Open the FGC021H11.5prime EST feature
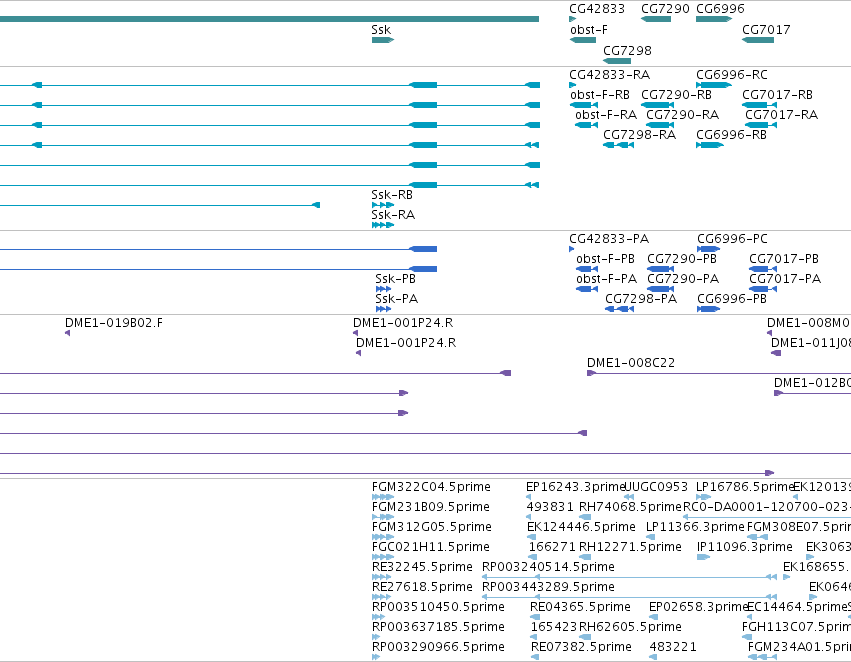 (x=383, y=557)
